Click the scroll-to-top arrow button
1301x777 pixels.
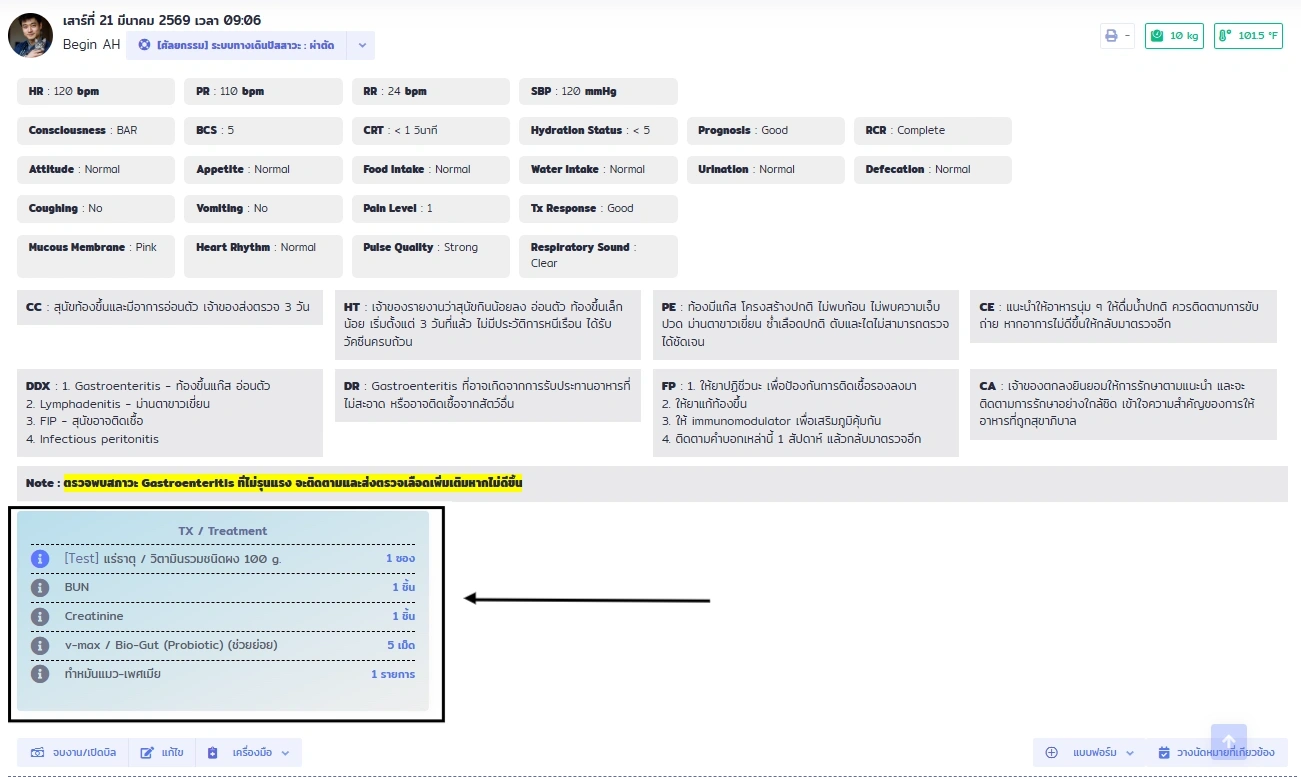pyautogui.click(x=1228, y=742)
